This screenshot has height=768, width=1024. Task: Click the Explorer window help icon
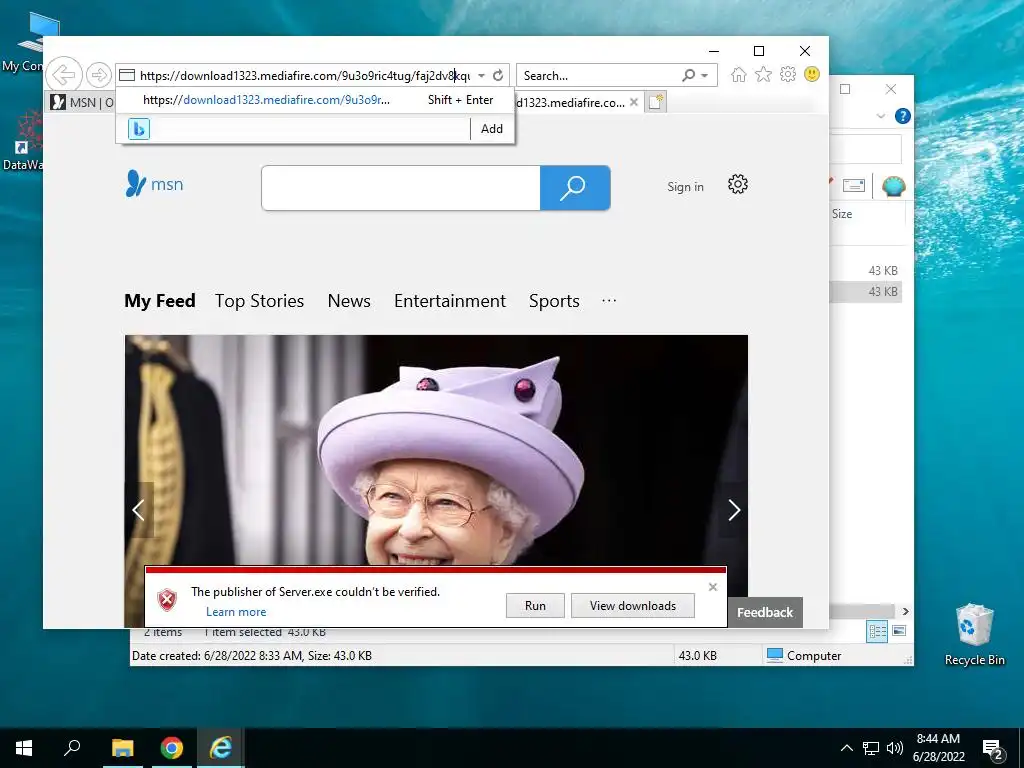coord(903,116)
